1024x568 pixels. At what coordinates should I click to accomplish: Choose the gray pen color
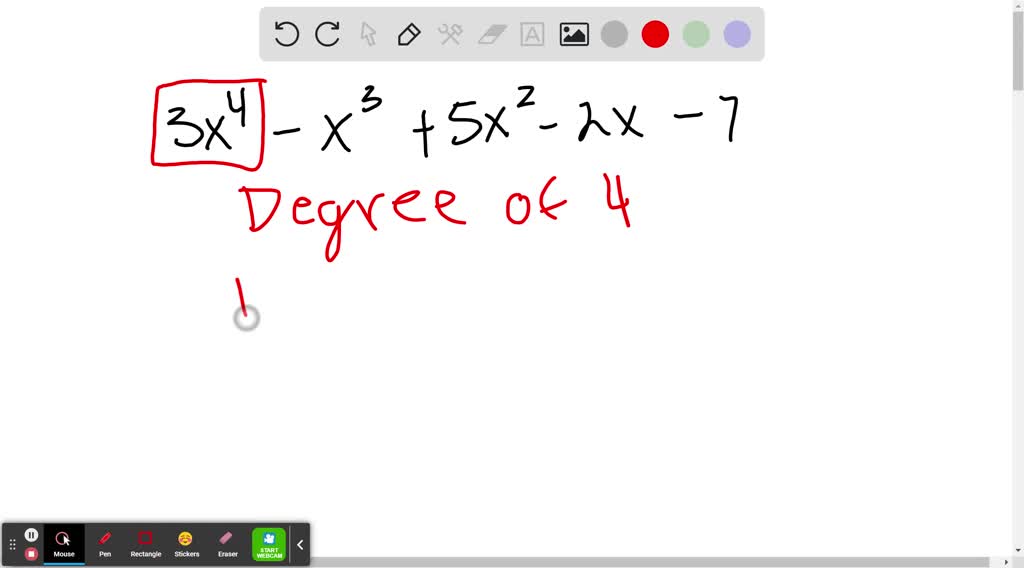click(x=614, y=34)
